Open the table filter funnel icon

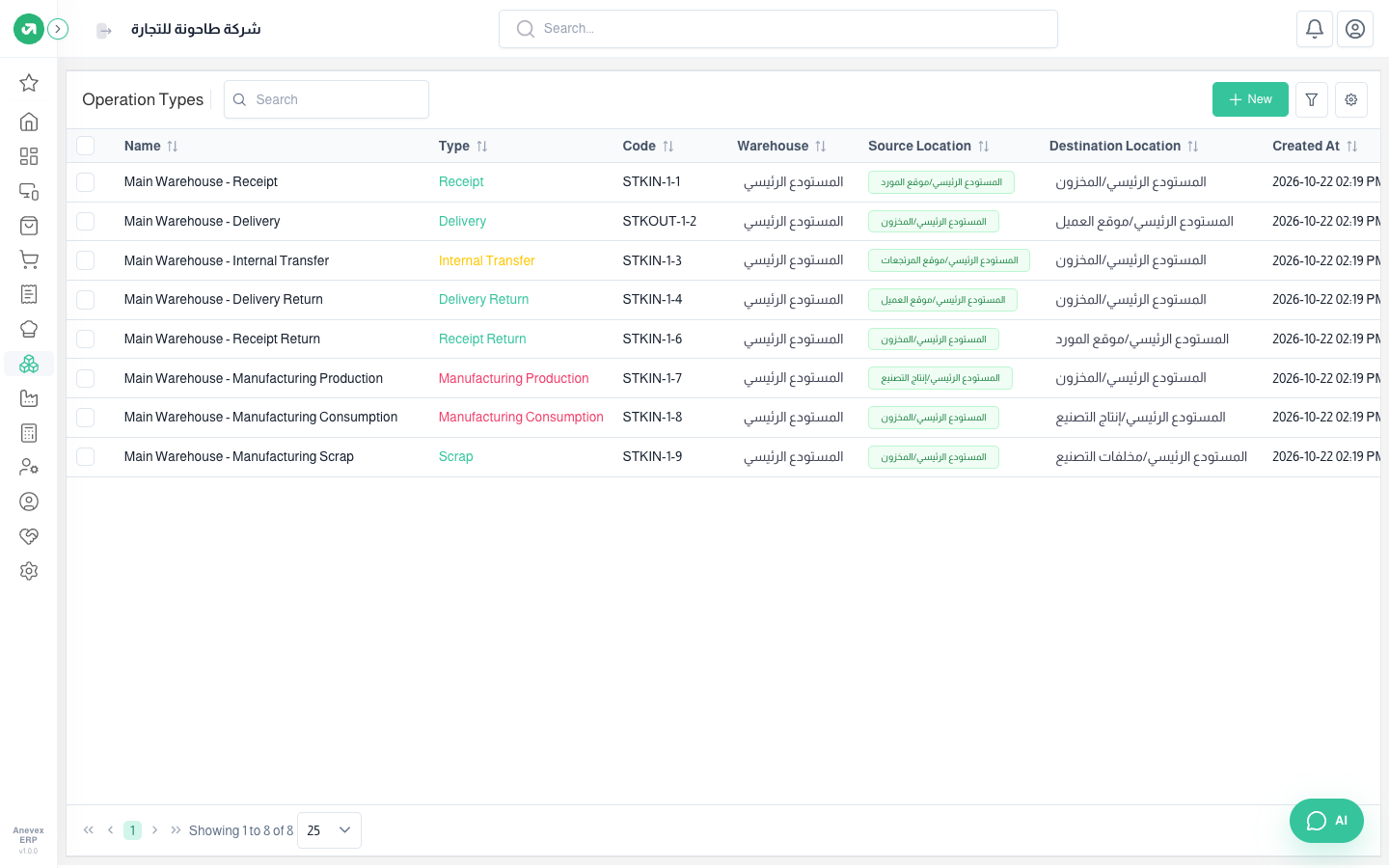click(x=1312, y=99)
